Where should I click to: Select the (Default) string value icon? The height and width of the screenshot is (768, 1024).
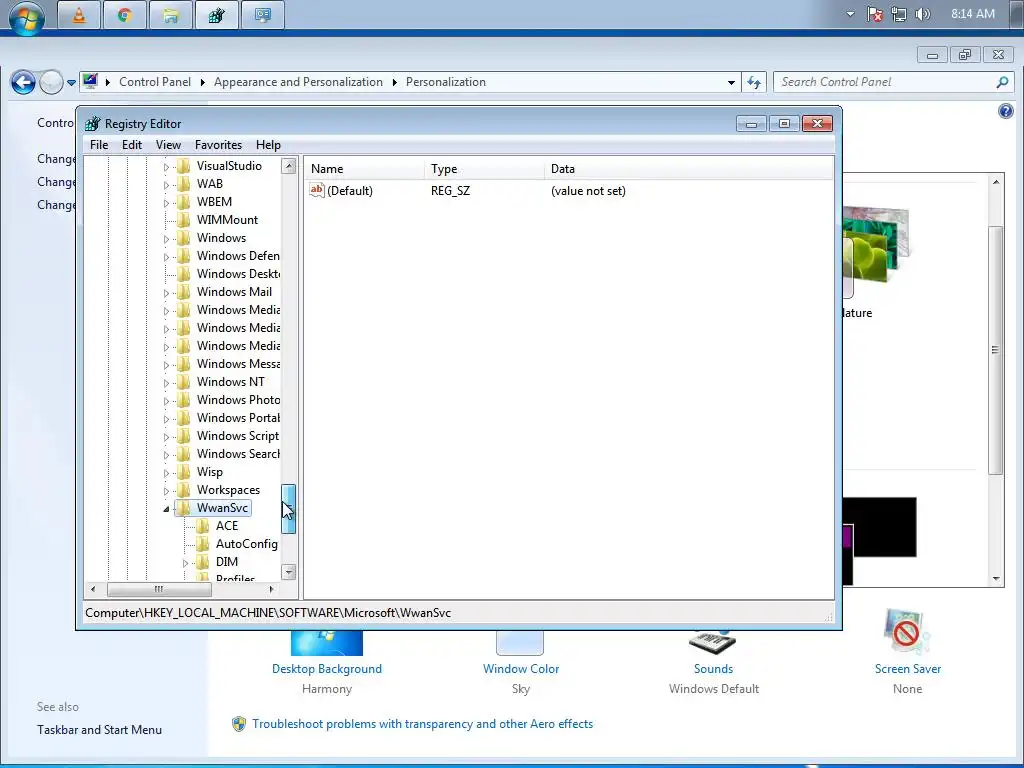coord(317,190)
